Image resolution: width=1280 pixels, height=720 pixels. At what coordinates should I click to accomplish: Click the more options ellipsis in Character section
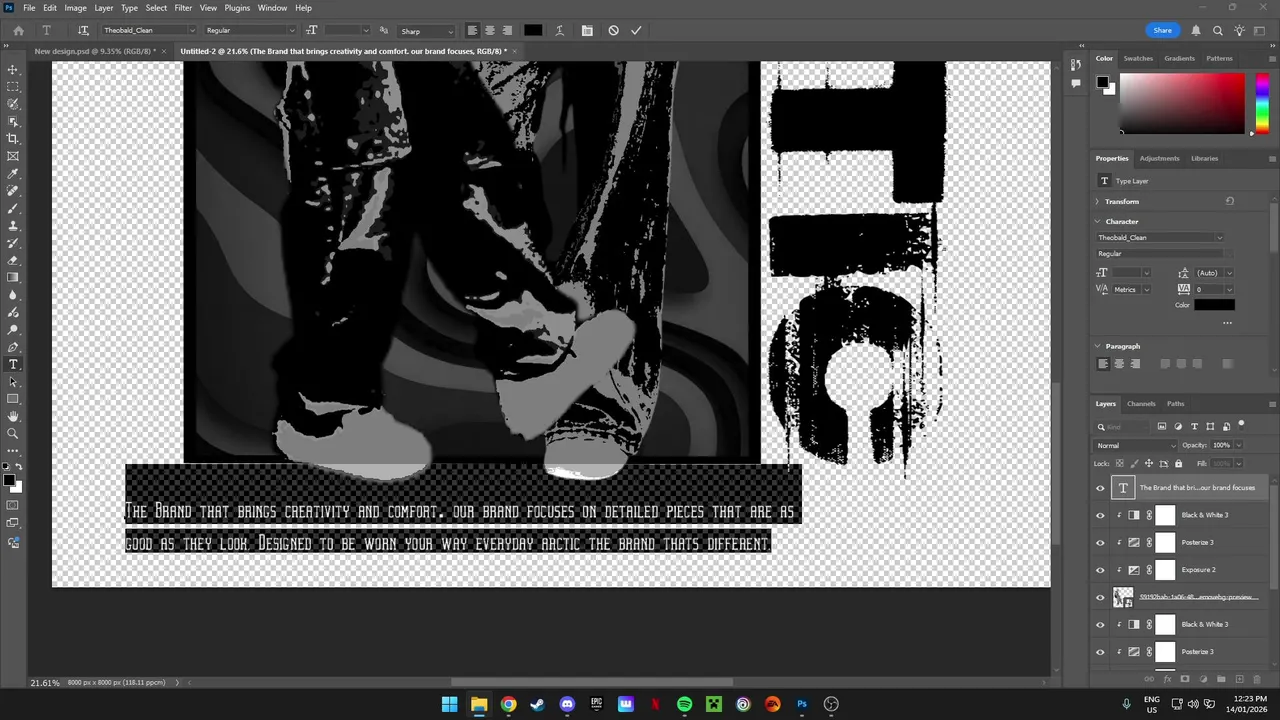coord(1227,323)
